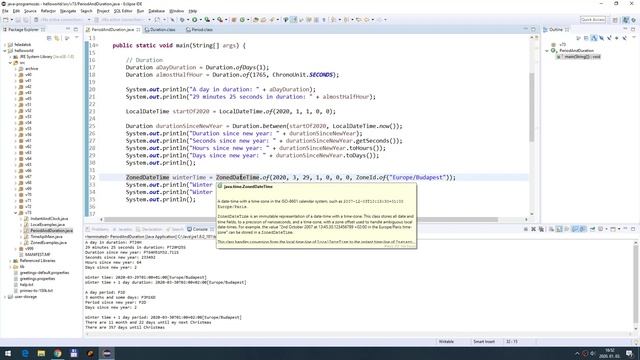Click the Save toolbar icon
This screenshot has height=360, width=640.
[18, 20]
